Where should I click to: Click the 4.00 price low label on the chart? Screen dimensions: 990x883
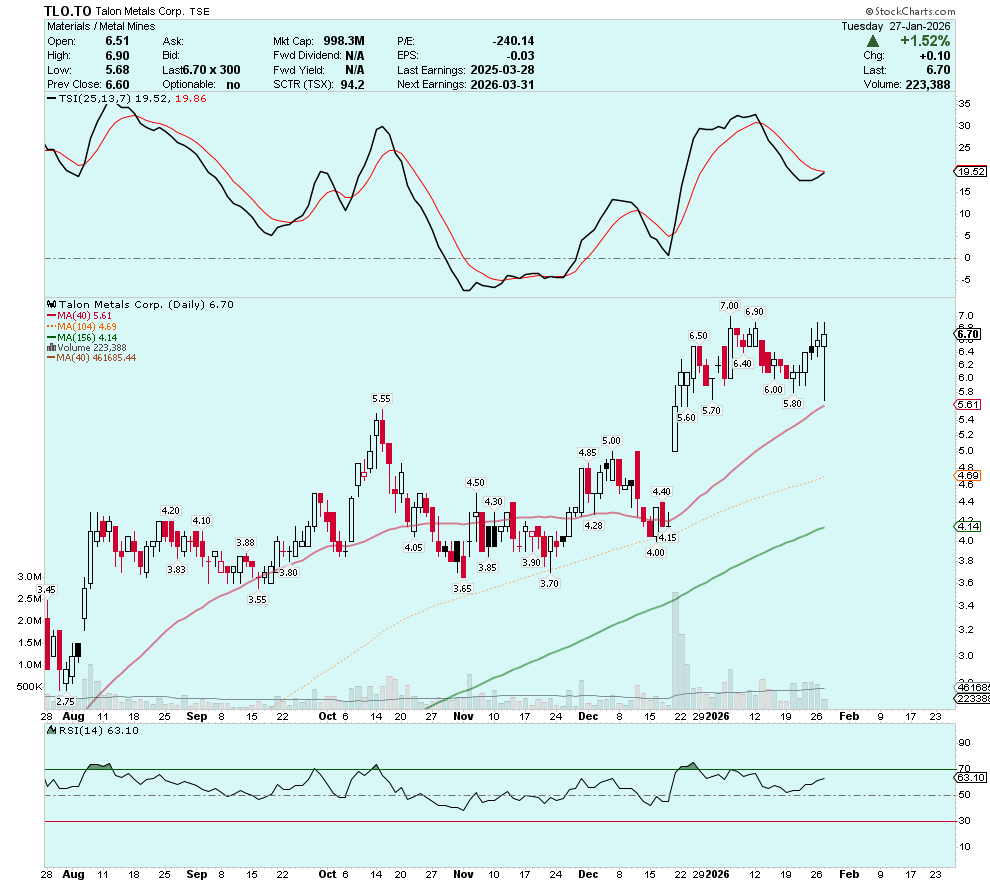coord(655,552)
